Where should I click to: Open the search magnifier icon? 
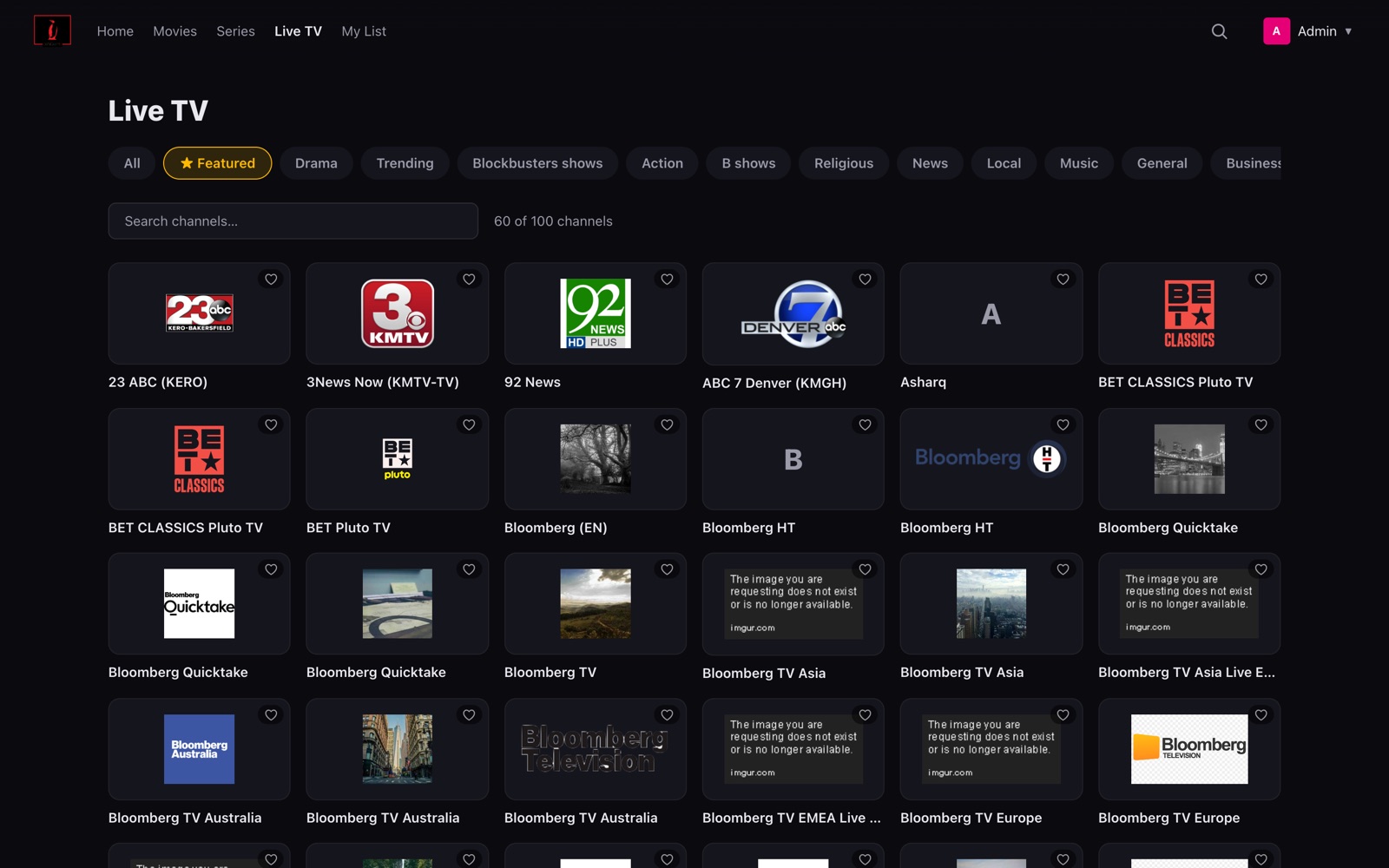tap(1219, 31)
